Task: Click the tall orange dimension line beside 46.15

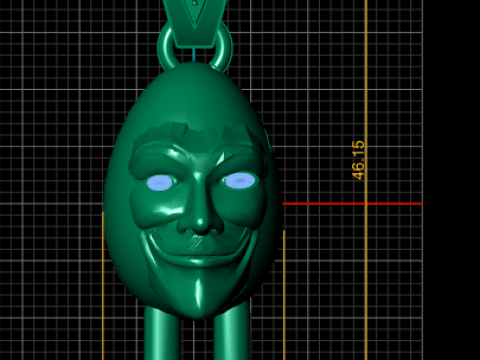Action: pos(366,180)
